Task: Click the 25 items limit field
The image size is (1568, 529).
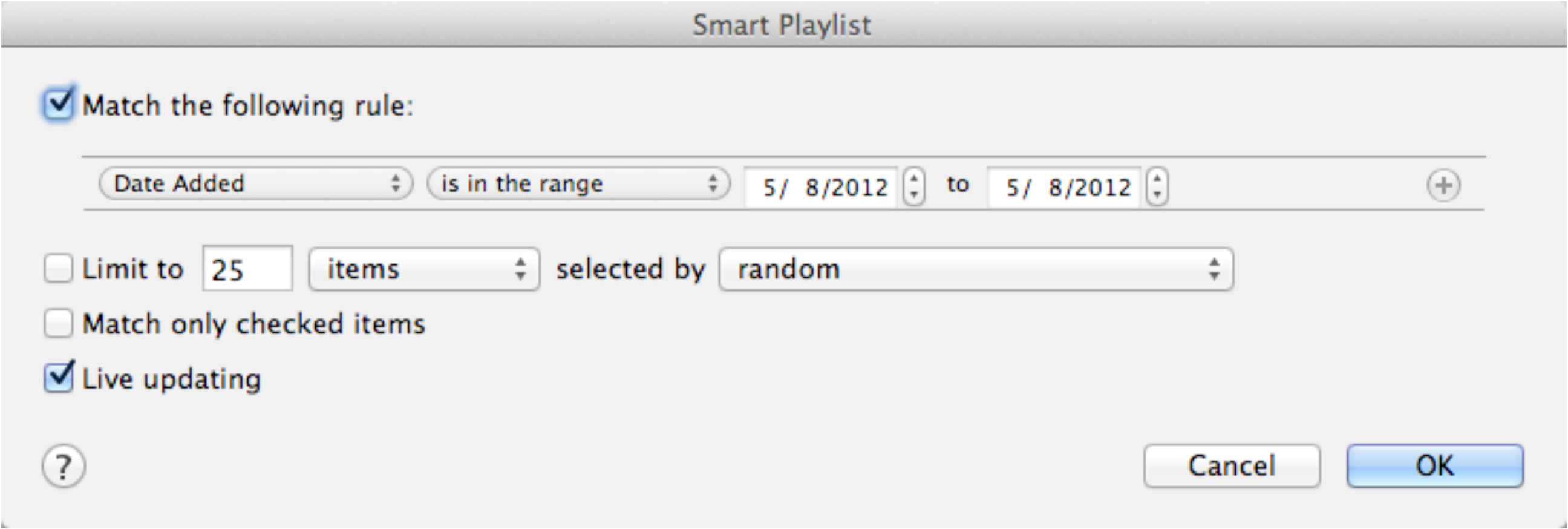Action: point(247,269)
